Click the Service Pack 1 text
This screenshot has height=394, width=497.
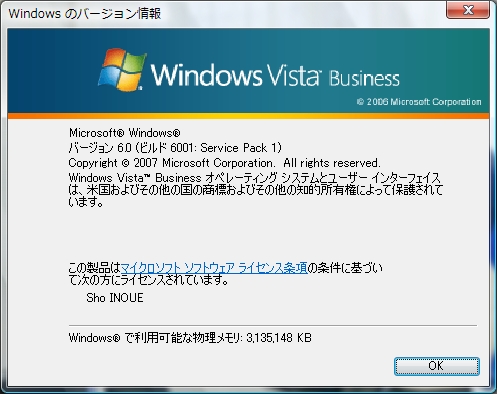tap(239, 148)
